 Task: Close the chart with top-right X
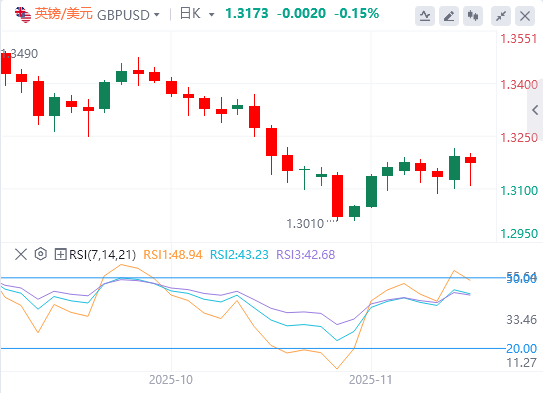(x=525, y=16)
